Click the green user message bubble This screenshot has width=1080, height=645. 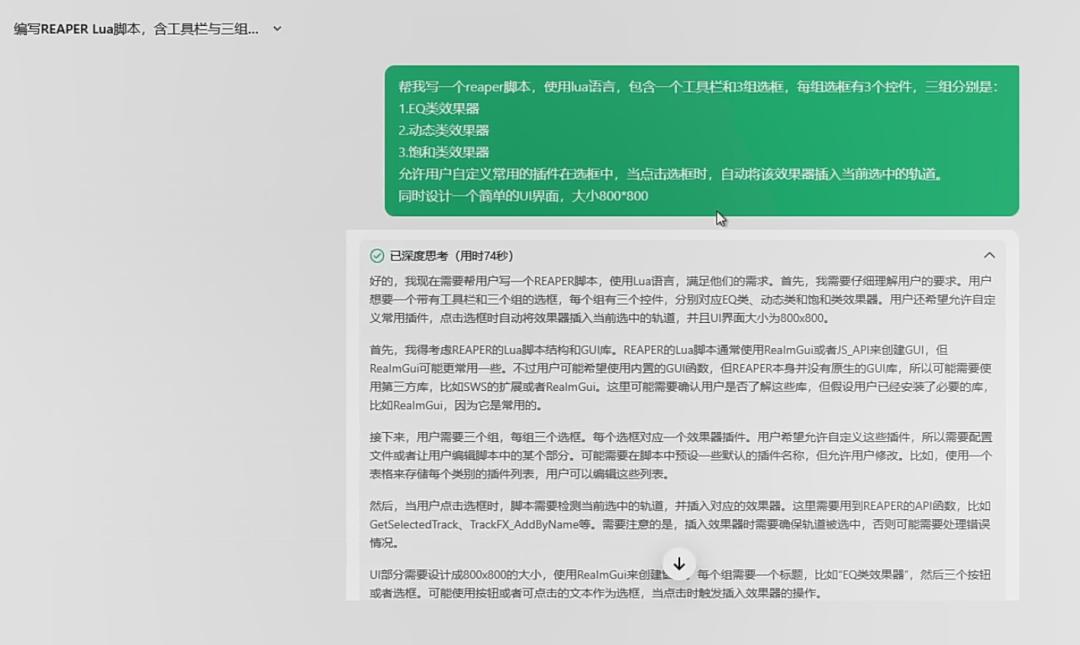[x=701, y=141]
